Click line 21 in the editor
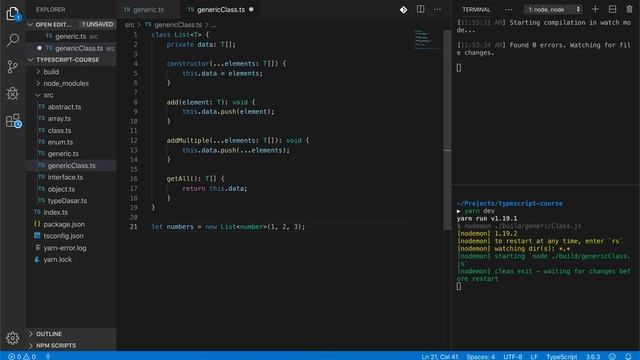Viewport: 640px width, 360px height. click(228, 227)
